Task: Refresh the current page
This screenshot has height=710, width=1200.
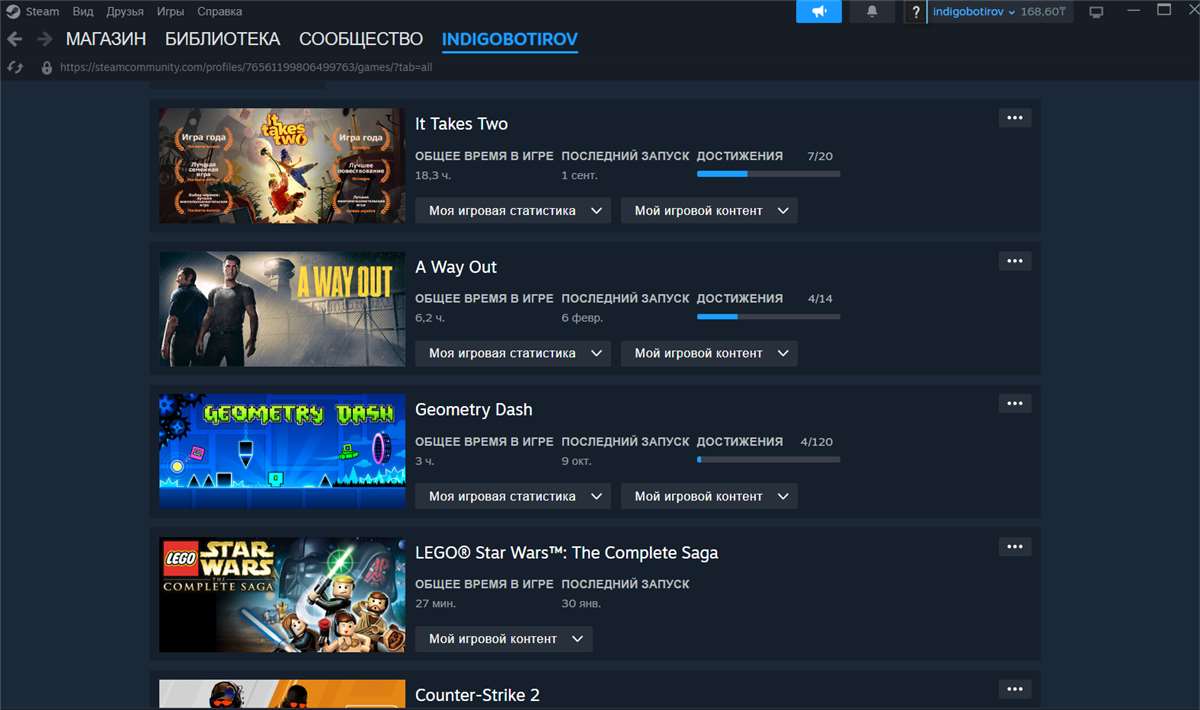Action: tap(14, 67)
